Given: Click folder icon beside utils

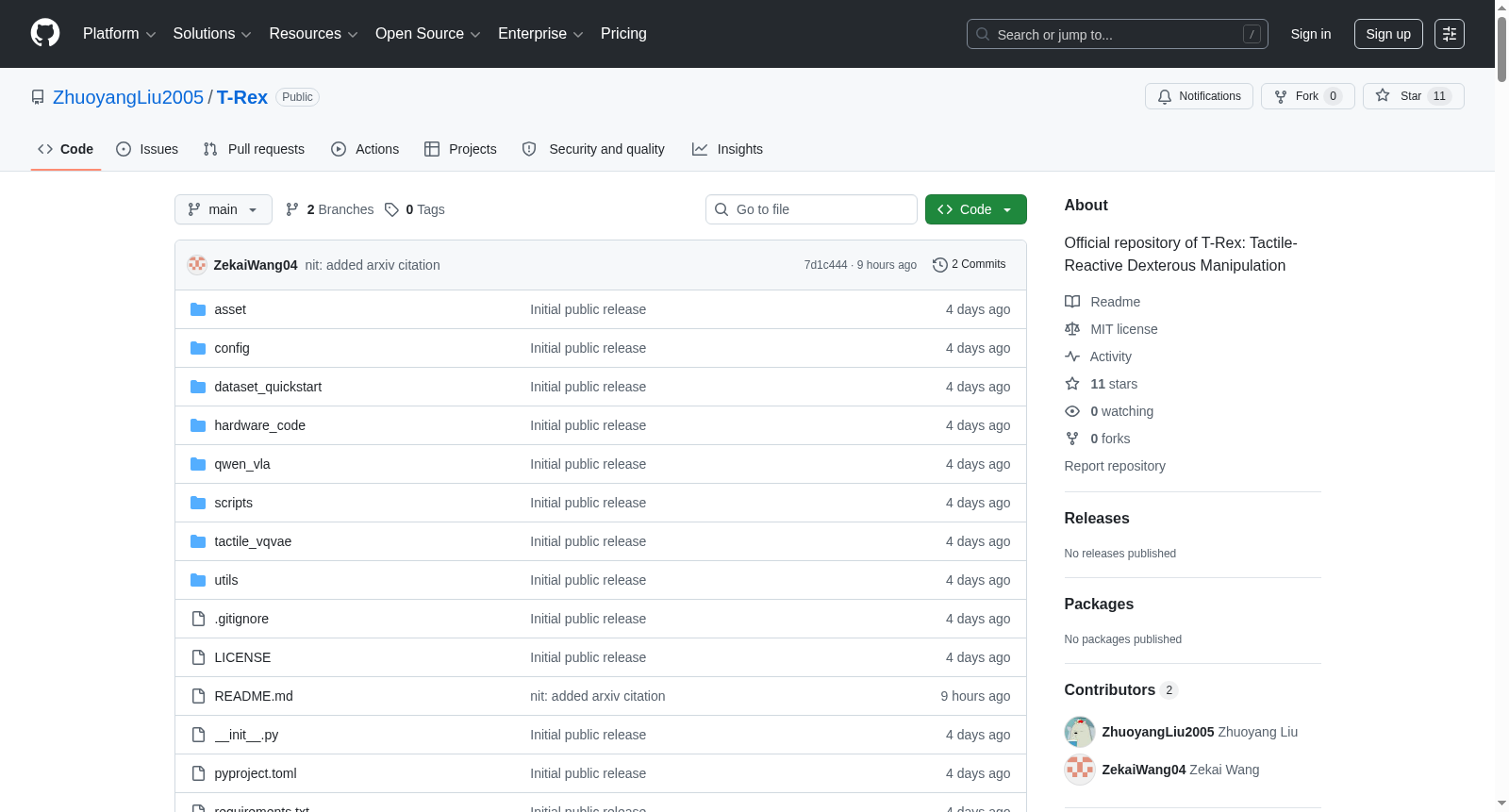Looking at the screenshot, I should point(198,580).
